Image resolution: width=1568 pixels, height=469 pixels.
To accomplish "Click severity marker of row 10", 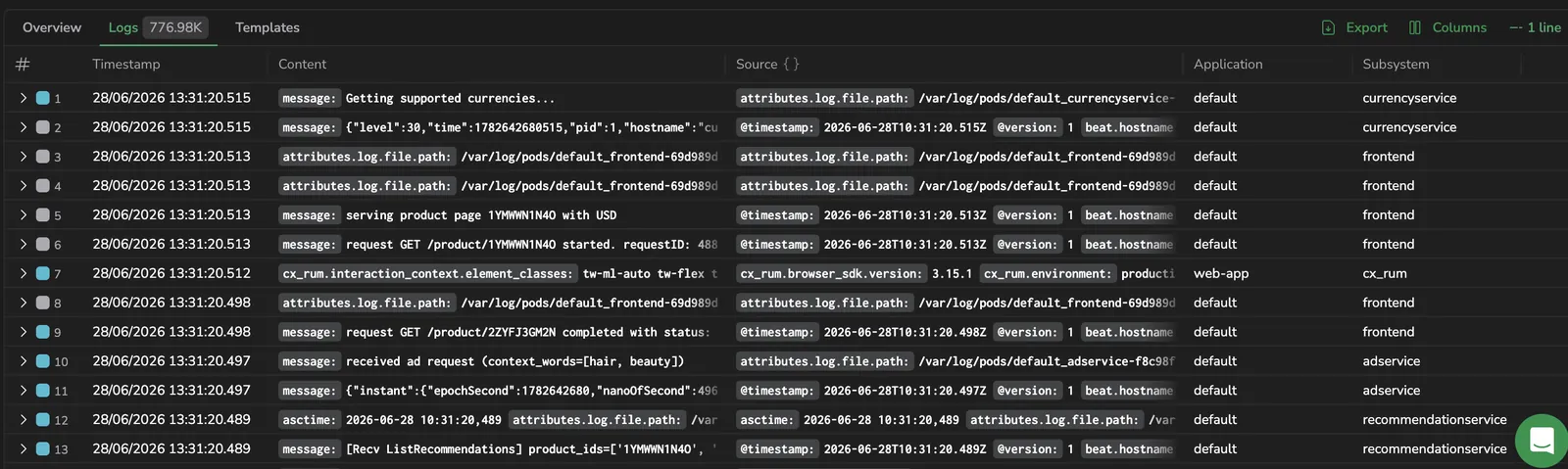I will (43, 361).
